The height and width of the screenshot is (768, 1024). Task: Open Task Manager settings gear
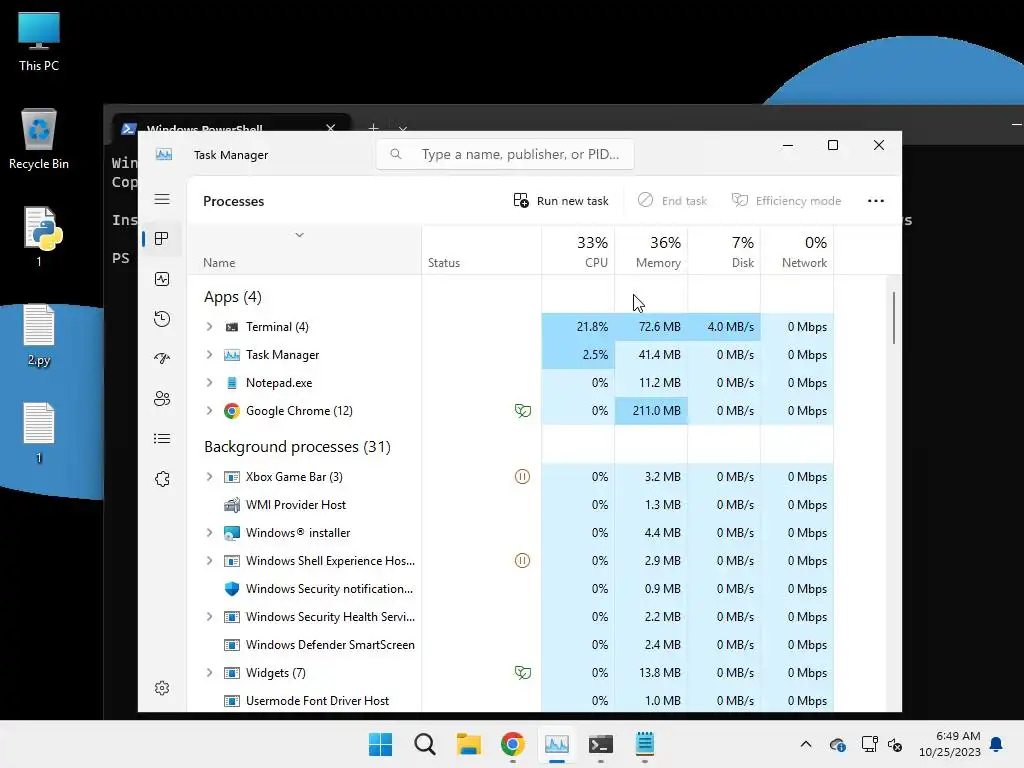tap(162, 688)
